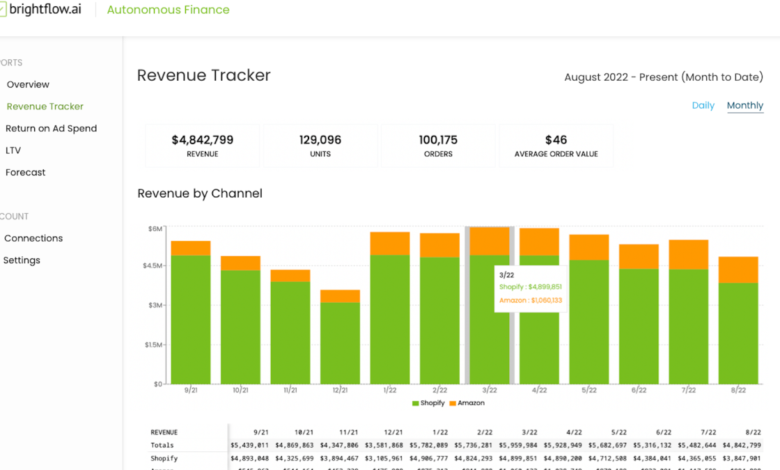Click the 8/22 orange Amazon bar segment
The width and height of the screenshot is (780, 470).
click(738, 270)
